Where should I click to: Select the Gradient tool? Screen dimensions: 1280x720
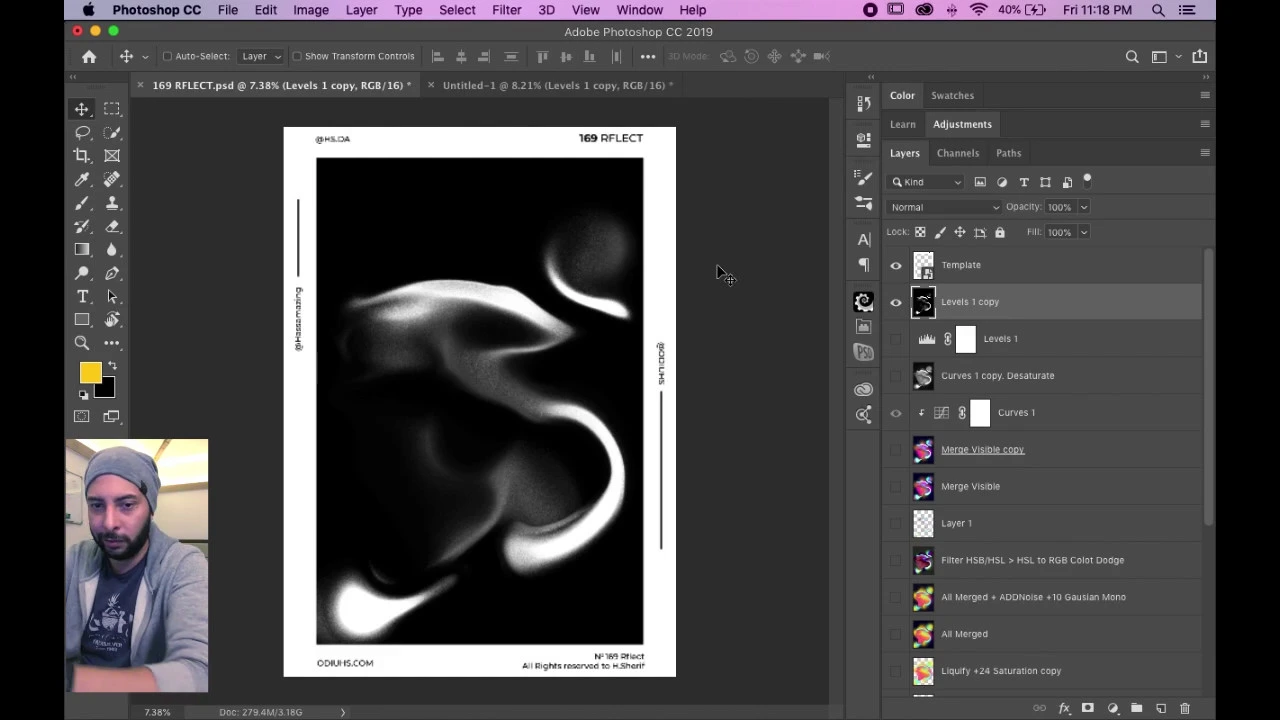click(82, 250)
